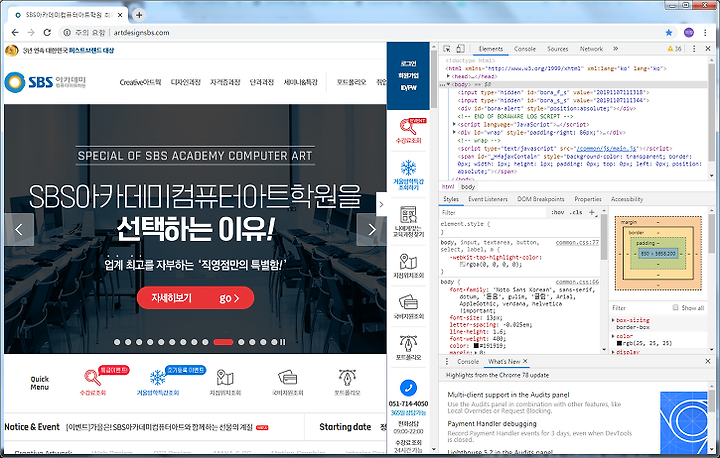Open common.css:66 stylesheet link
Screen dimensions: 720x458
[x=577, y=282]
